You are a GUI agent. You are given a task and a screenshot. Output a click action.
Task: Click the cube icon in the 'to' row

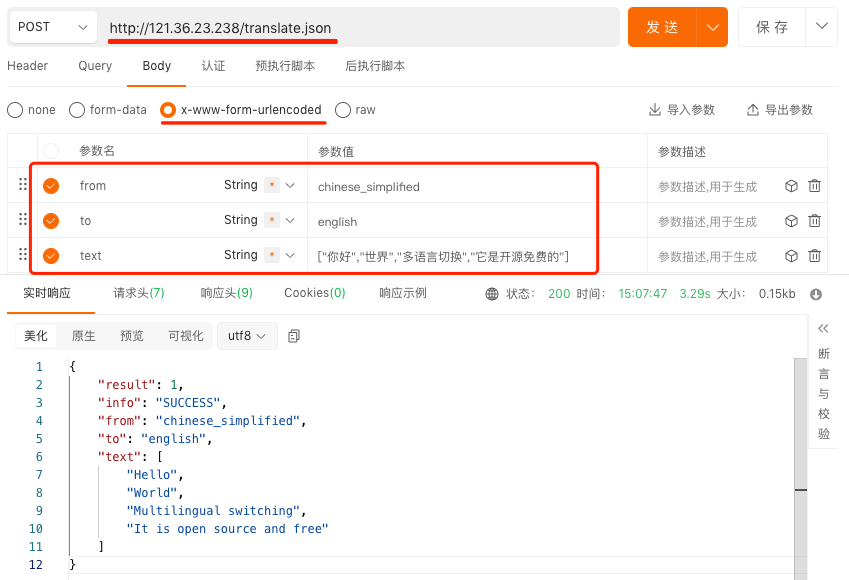791,221
